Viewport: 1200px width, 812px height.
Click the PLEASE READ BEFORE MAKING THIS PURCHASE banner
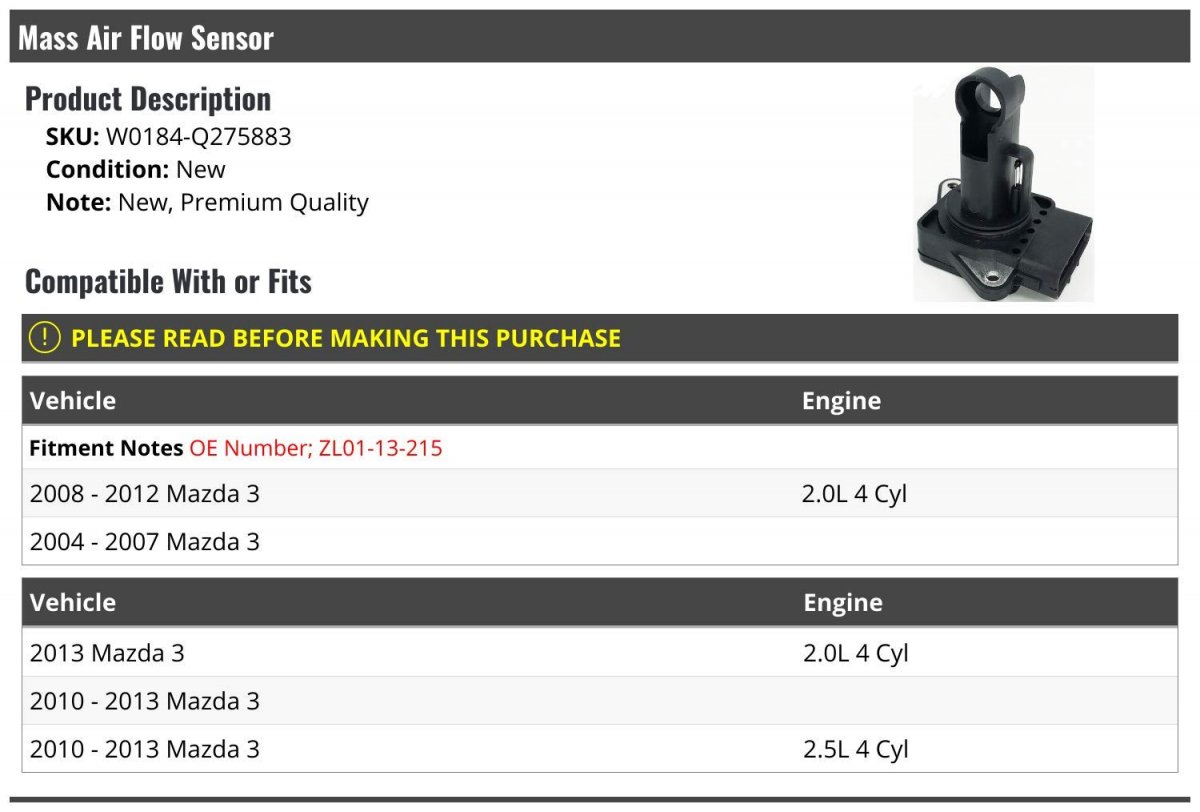[x=600, y=338]
